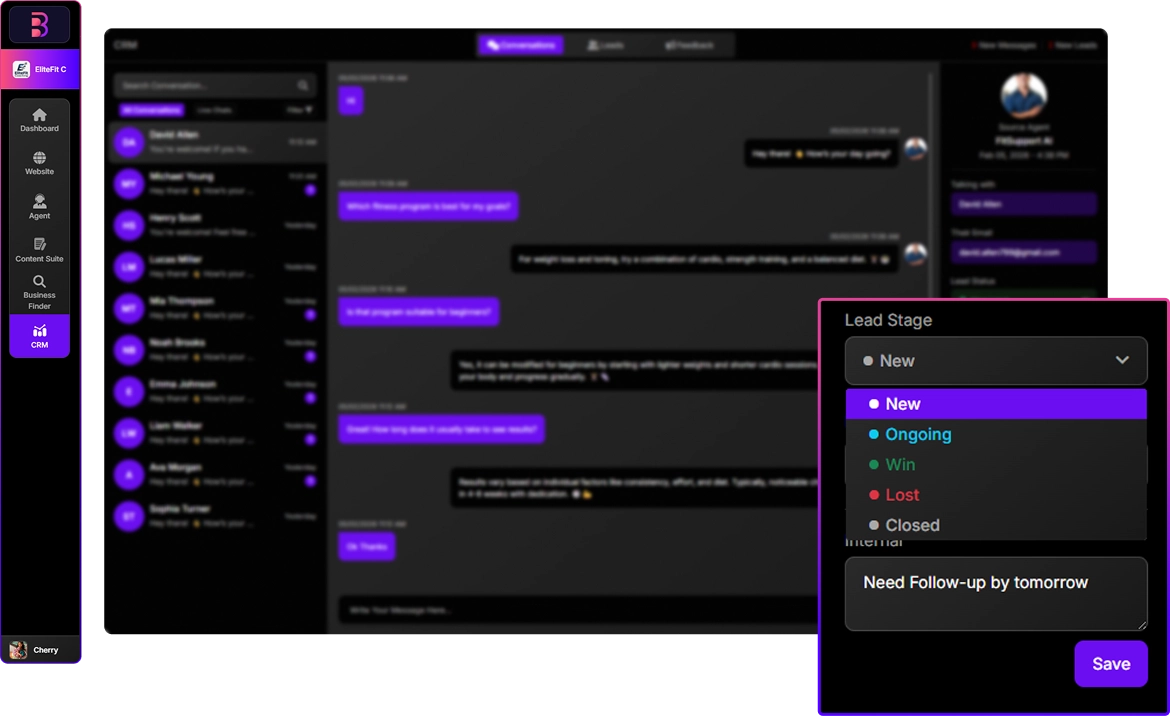The width and height of the screenshot is (1170, 716).
Task: Open the Business Finder magnifier icon
Action: tap(40, 282)
